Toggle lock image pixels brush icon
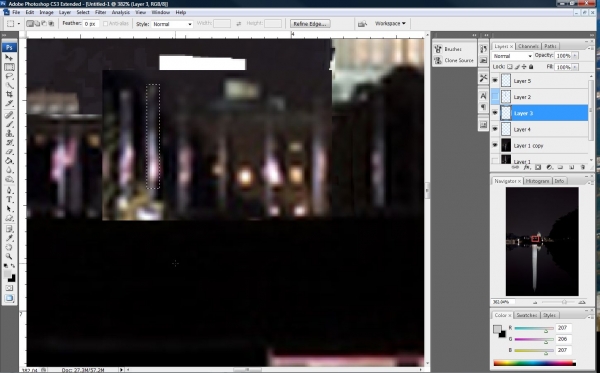Image resolution: width=600 pixels, height=373 pixels. click(x=517, y=67)
